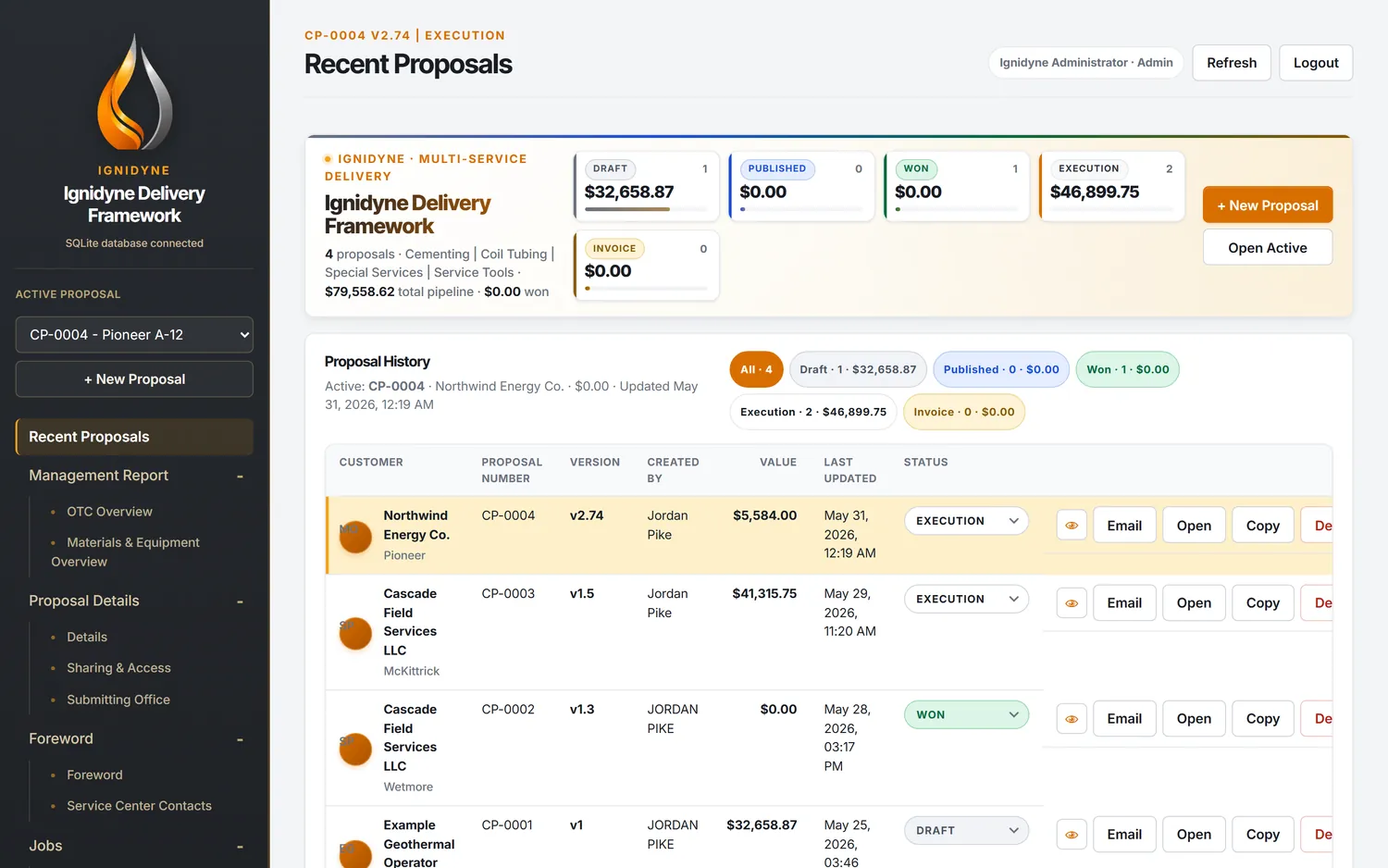Open Recent Proposals in the sidebar
The width and height of the screenshot is (1388, 868).
tap(134, 437)
